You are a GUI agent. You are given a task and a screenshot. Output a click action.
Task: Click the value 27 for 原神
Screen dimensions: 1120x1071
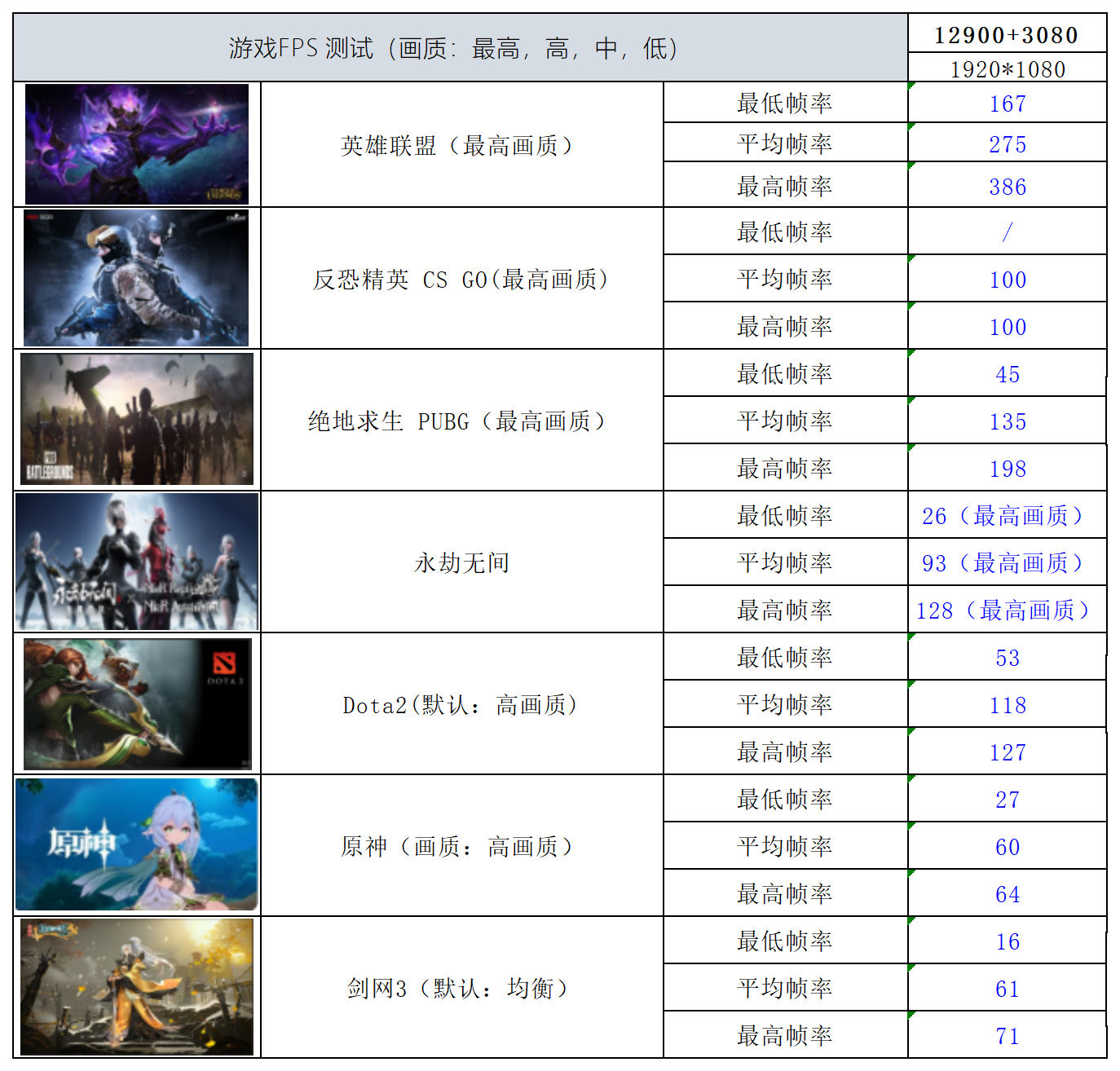[x=1008, y=799]
